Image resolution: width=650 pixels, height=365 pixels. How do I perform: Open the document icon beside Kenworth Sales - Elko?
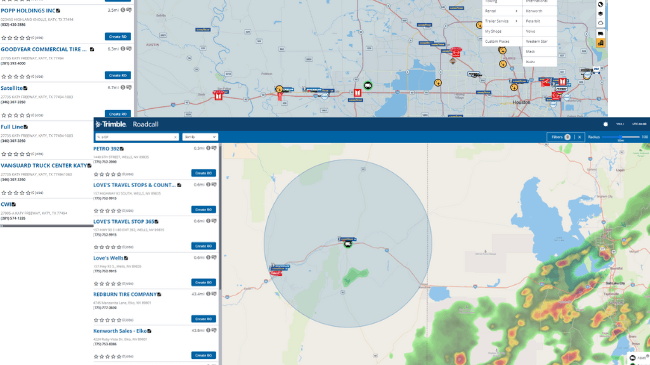point(149,331)
